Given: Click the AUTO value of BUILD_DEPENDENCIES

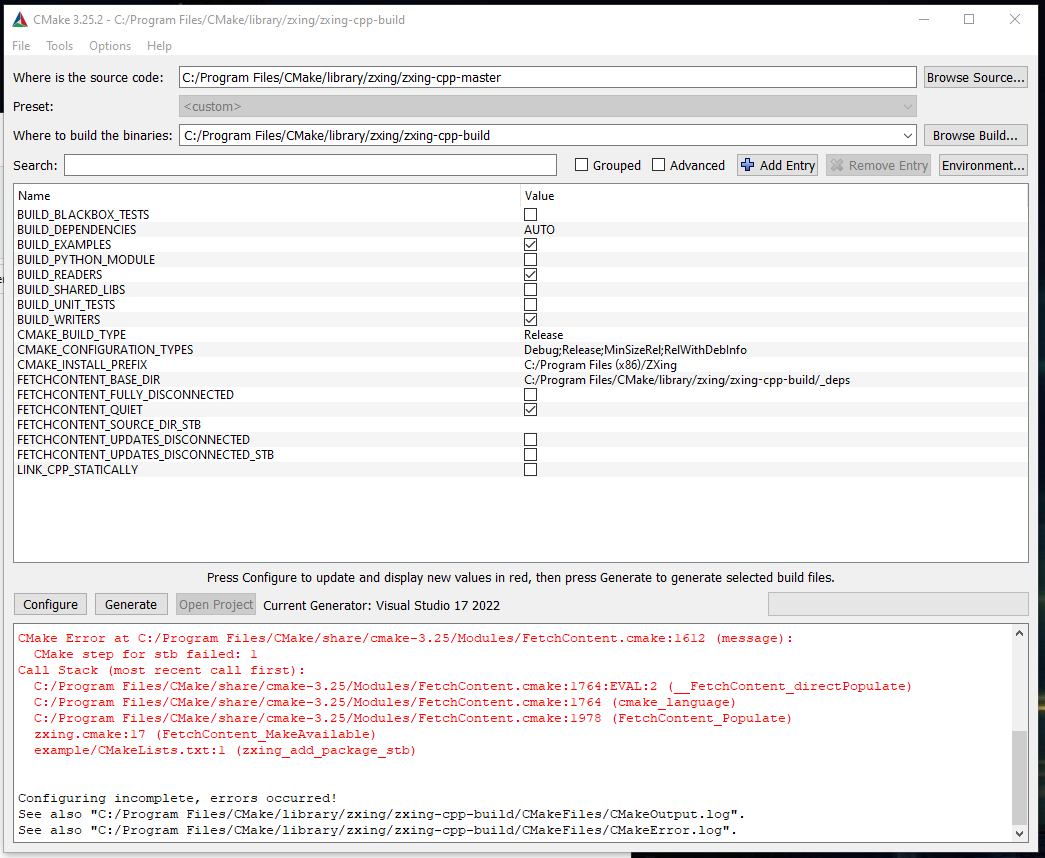Looking at the screenshot, I should (539, 229).
